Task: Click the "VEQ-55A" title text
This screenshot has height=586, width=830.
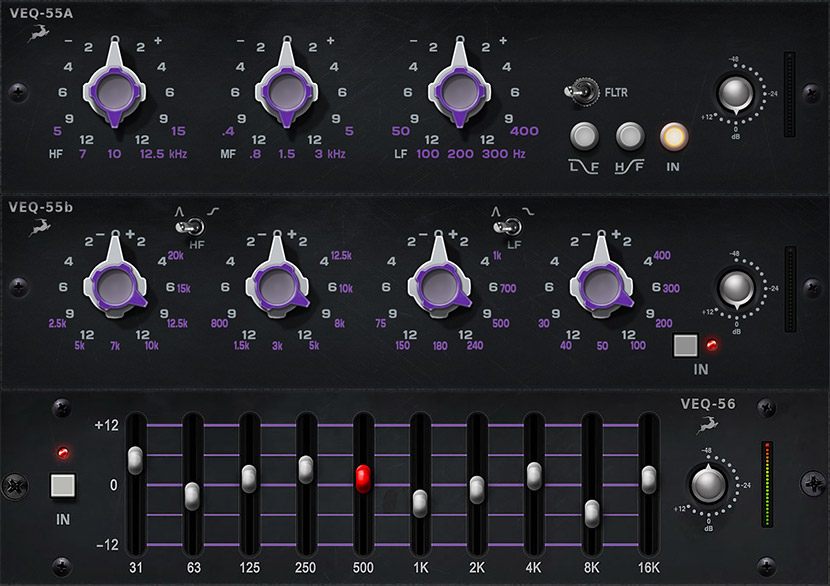Action: tap(41, 13)
